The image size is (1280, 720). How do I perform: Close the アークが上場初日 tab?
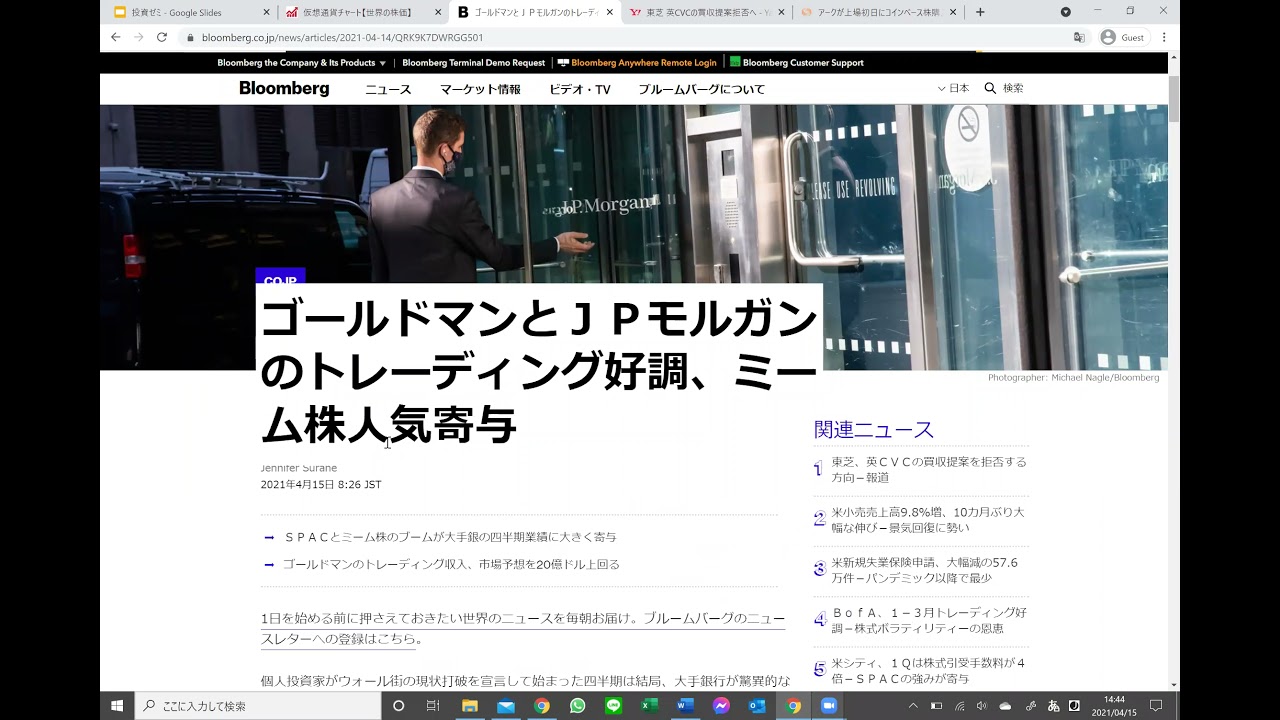coord(952,12)
